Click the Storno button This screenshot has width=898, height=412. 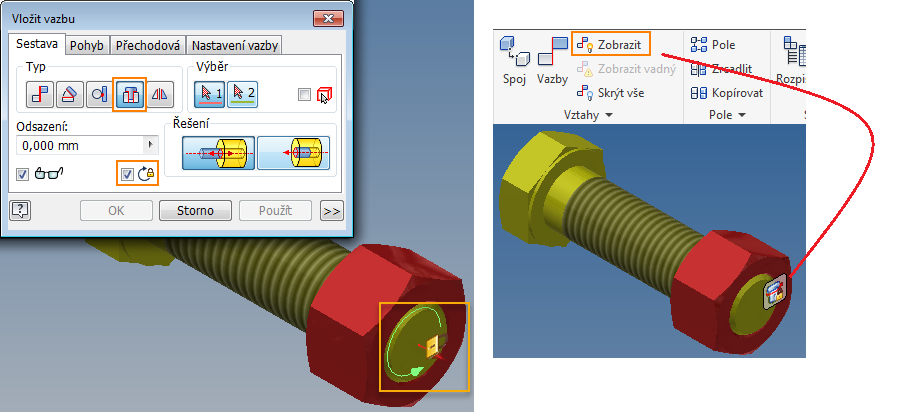click(x=195, y=211)
